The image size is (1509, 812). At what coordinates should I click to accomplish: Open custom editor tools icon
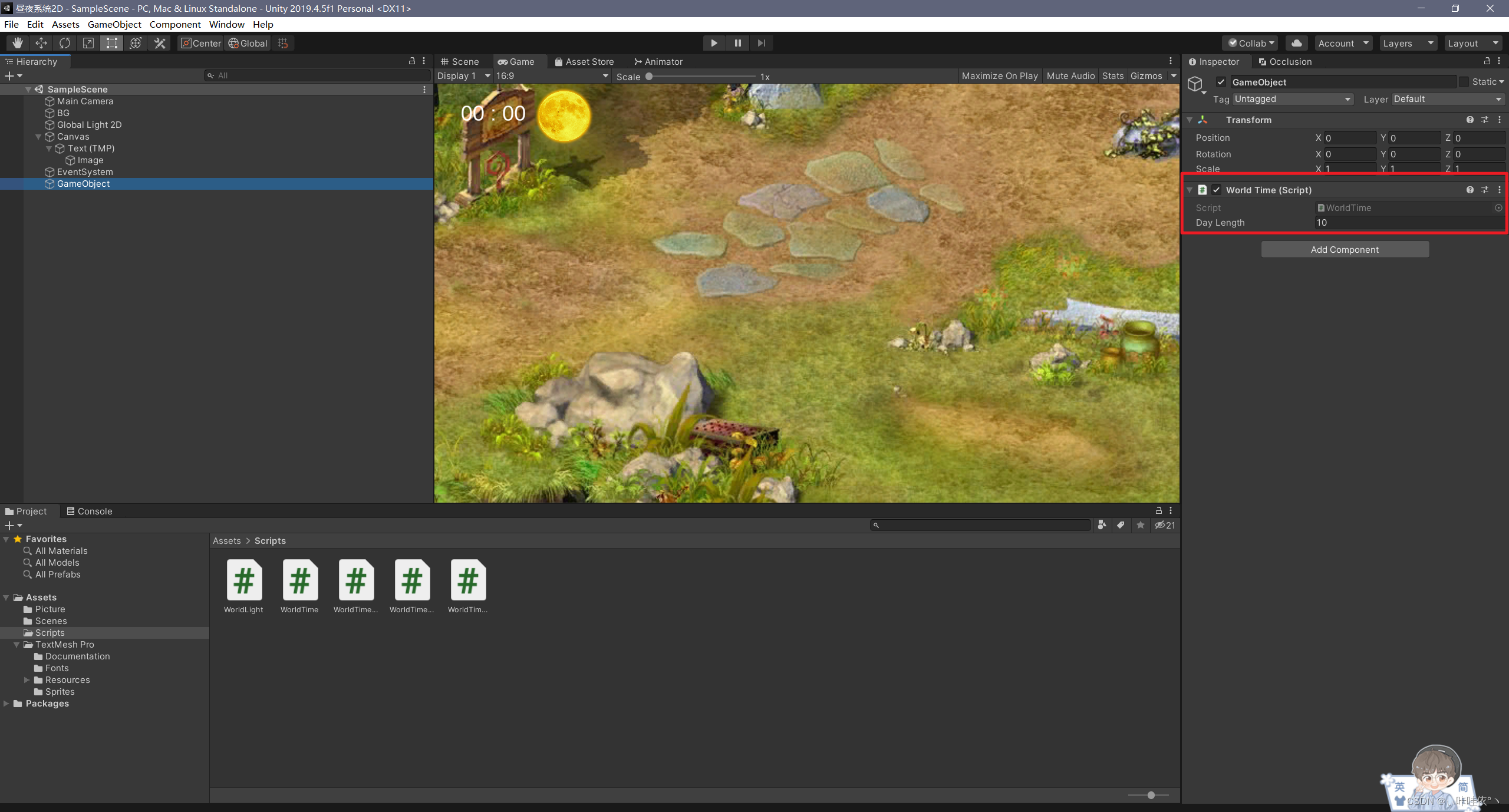click(x=160, y=43)
